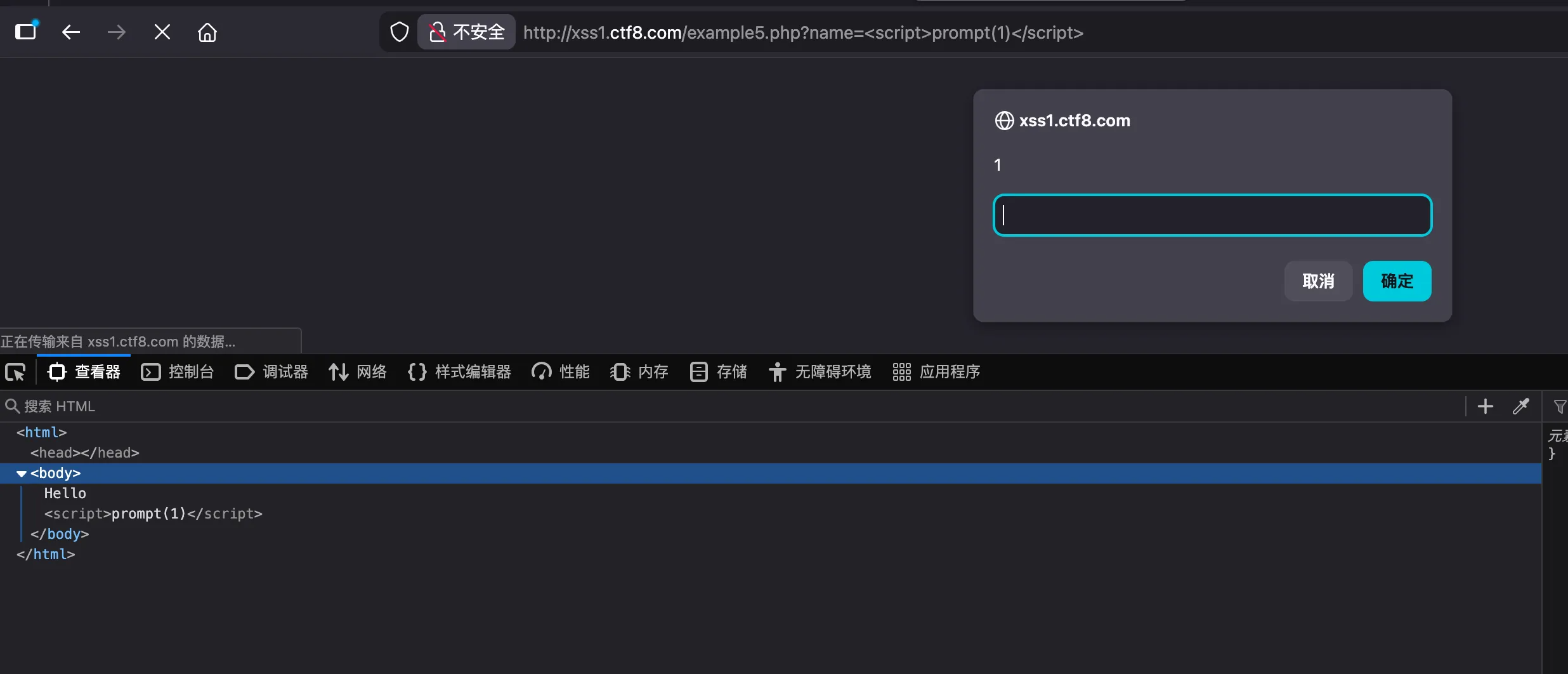Viewport: 1568px width, 674px height.
Task: Open the 样式编辑器 style editor tab
Action: point(459,372)
